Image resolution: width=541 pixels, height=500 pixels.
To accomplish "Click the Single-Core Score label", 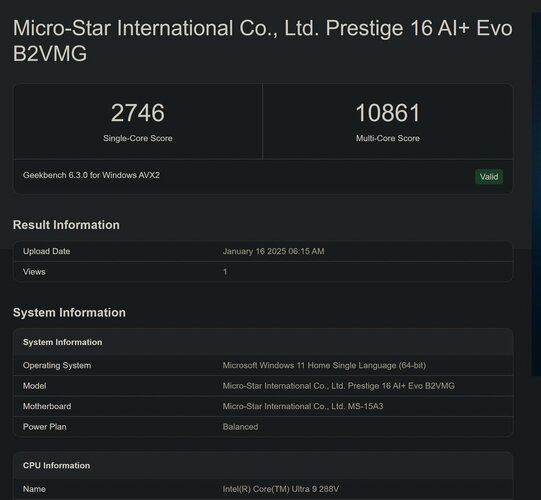I will click(138, 138).
